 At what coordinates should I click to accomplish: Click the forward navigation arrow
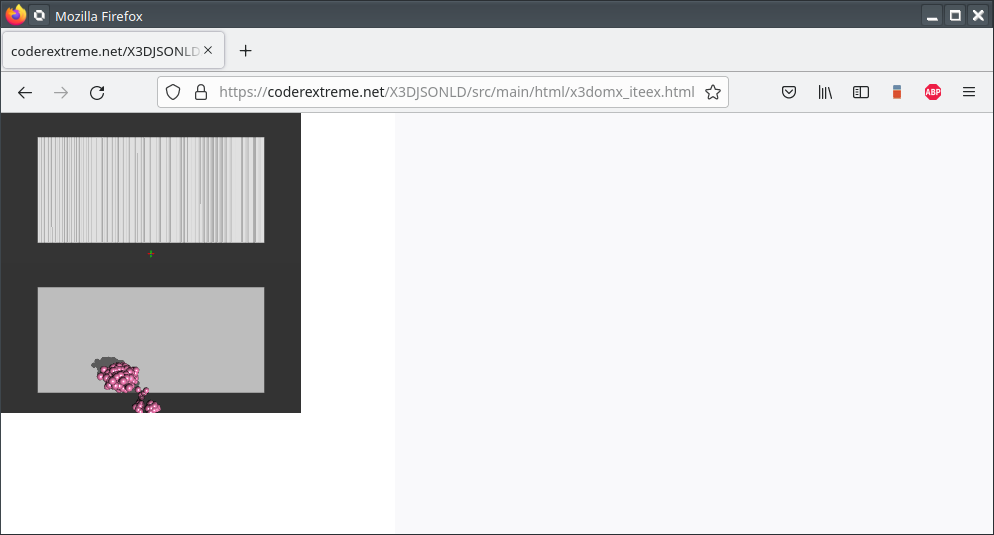point(61,92)
